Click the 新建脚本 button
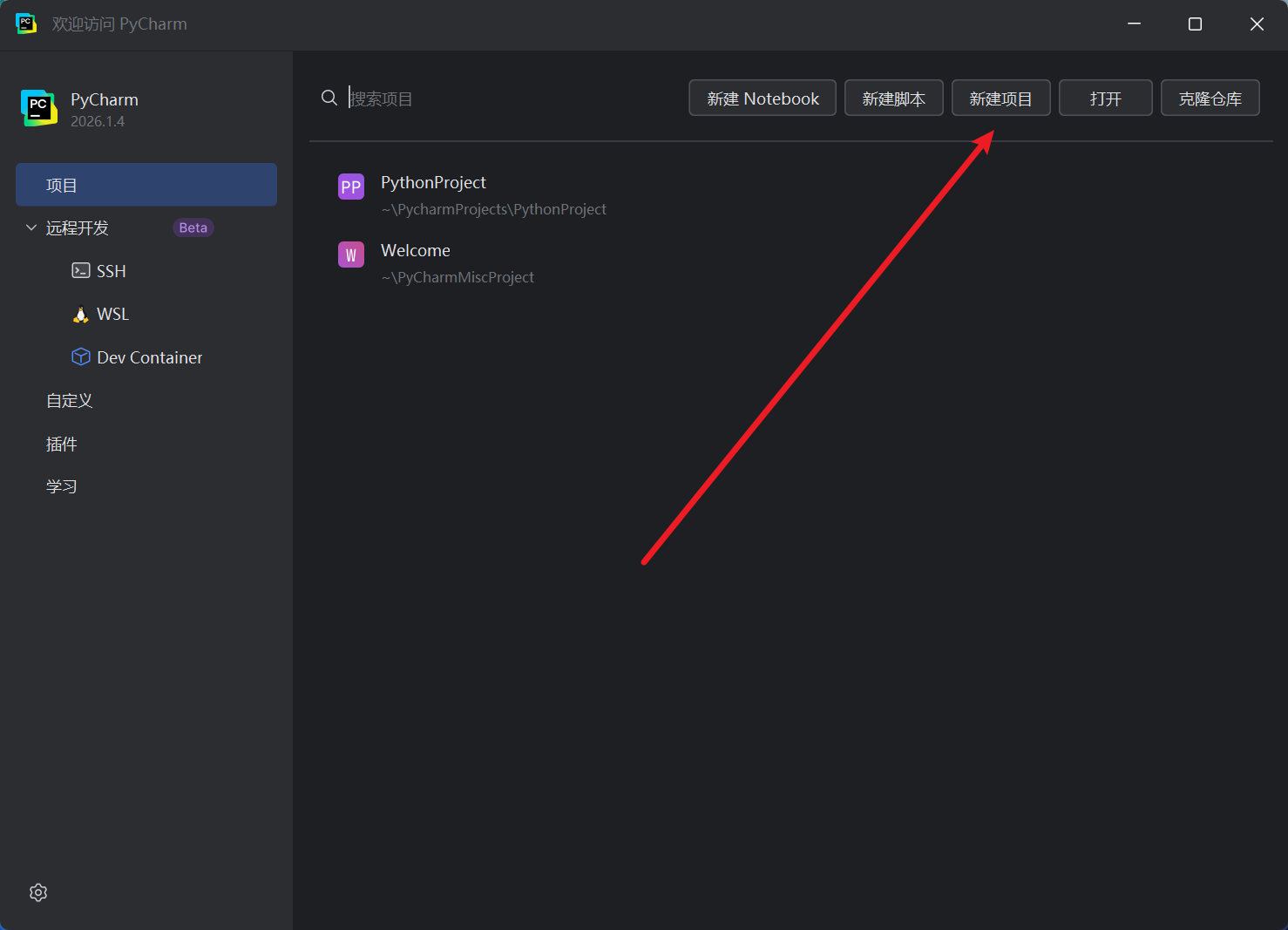This screenshot has height=930, width=1288. (894, 98)
